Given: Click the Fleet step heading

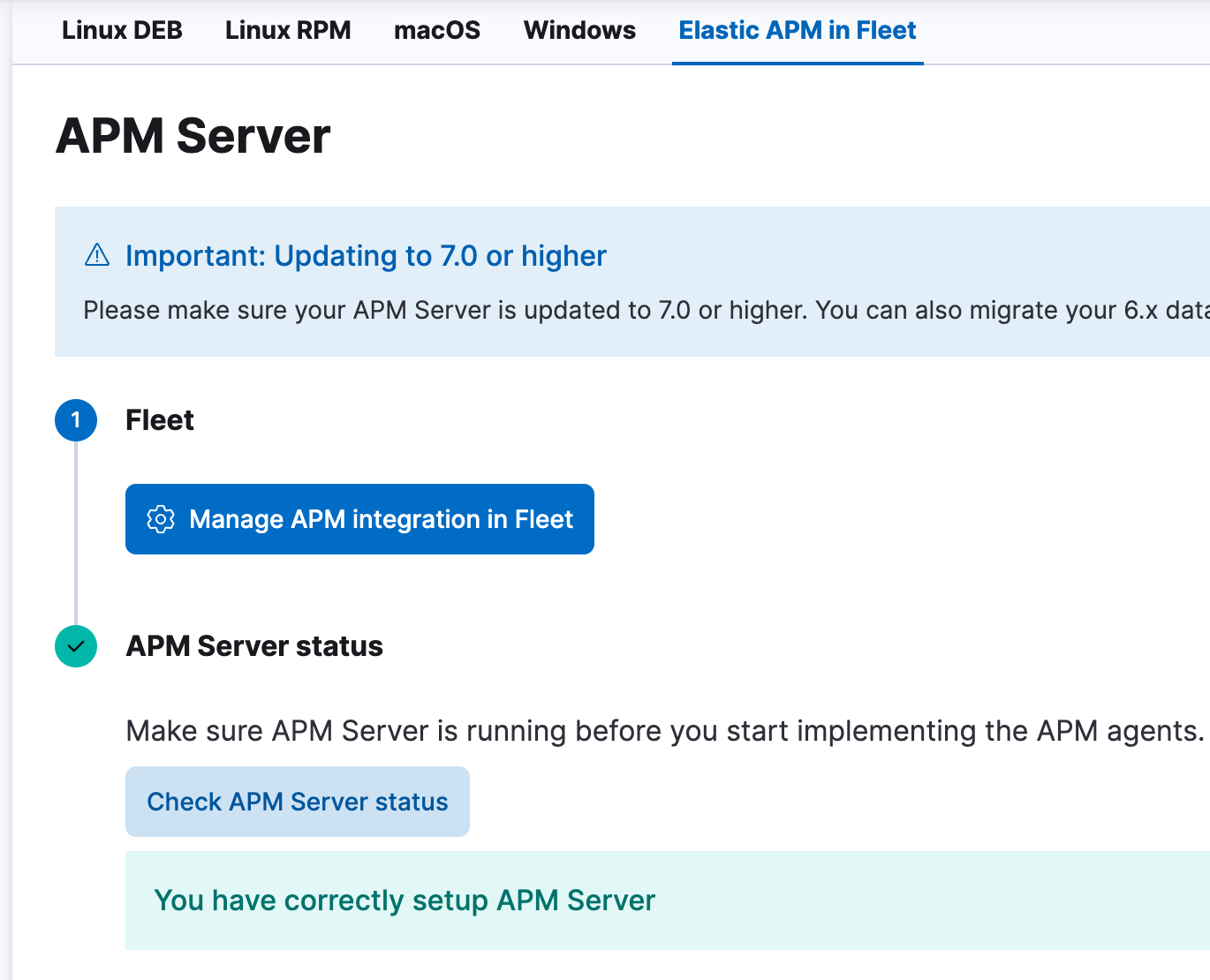Looking at the screenshot, I should [160, 420].
